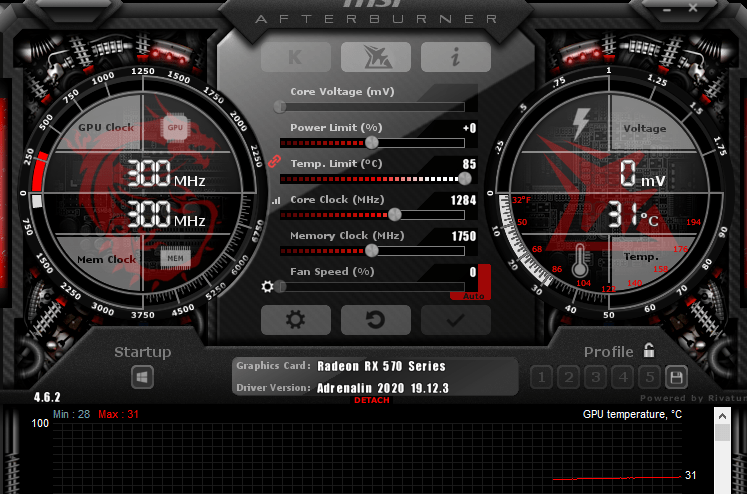Click the lightning bolt voltage icon
Image resolution: width=747 pixels, height=494 pixels.
[x=581, y=124]
